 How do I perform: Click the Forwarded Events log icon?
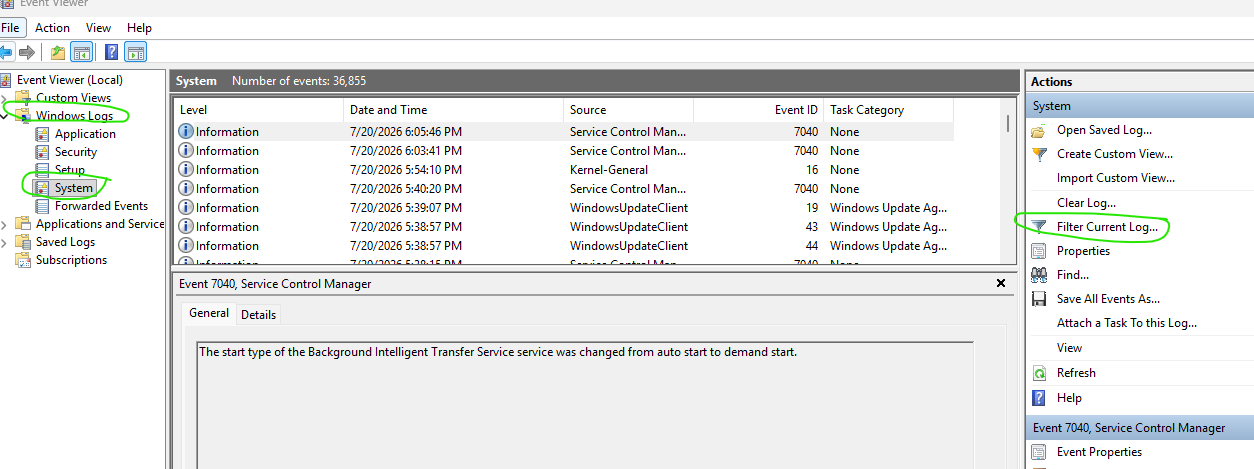pyautogui.click(x=42, y=206)
